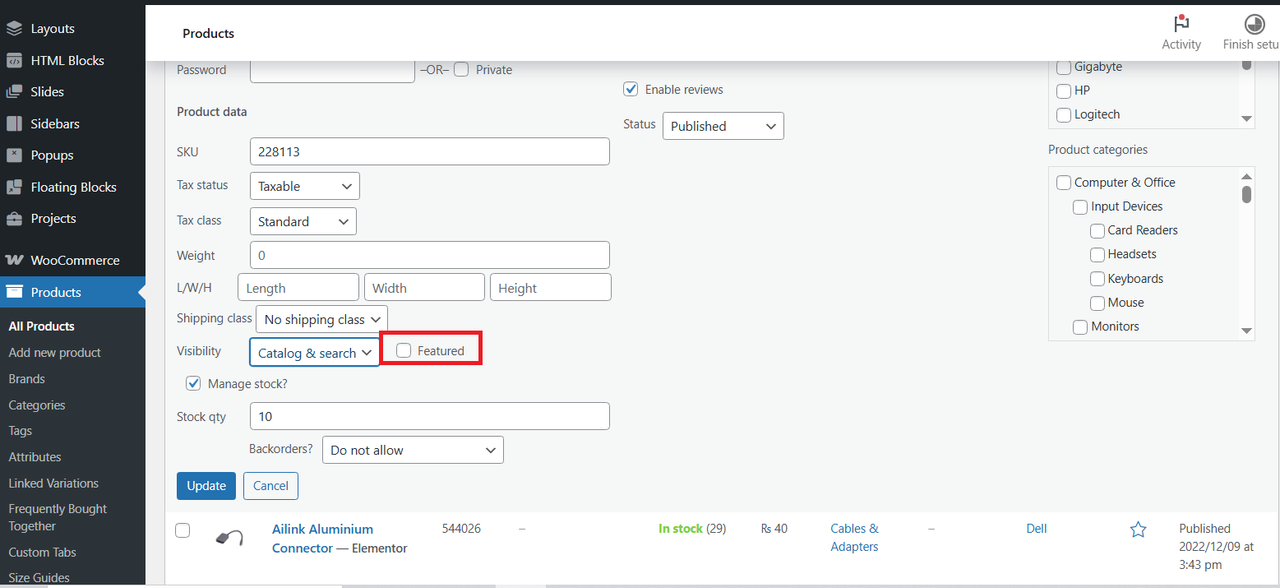This screenshot has height=588, width=1280.
Task: Click into the Stock qty field
Action: click(430, 416)
